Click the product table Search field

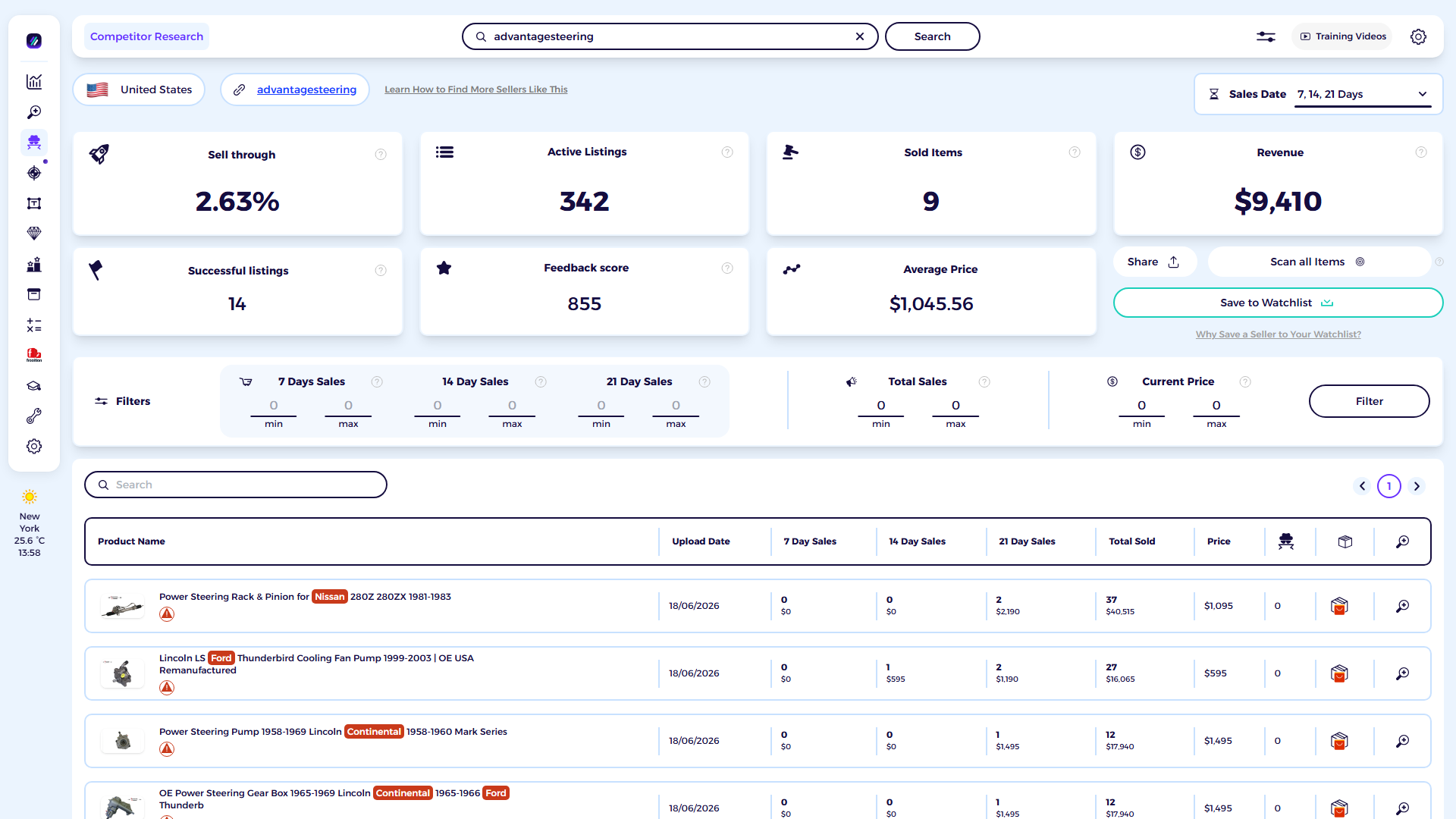[236, 485]
